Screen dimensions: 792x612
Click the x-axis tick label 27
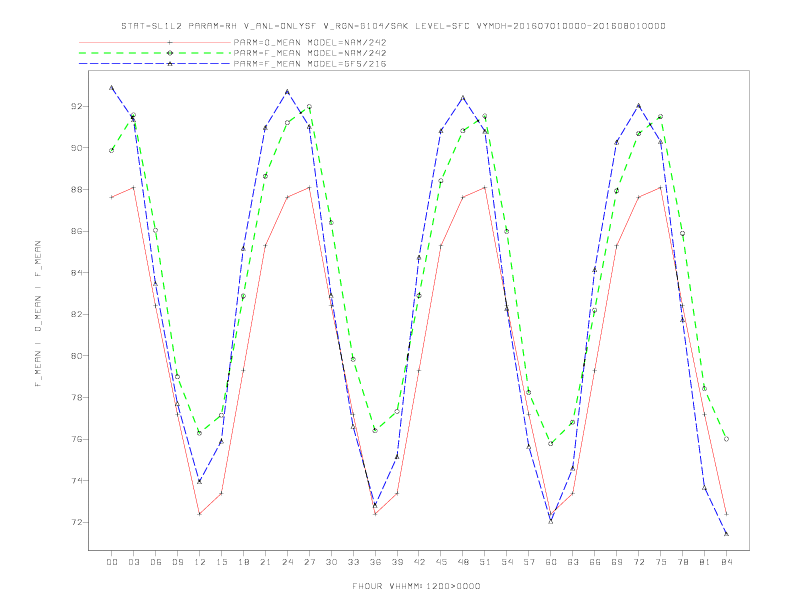tap(309, 562)
